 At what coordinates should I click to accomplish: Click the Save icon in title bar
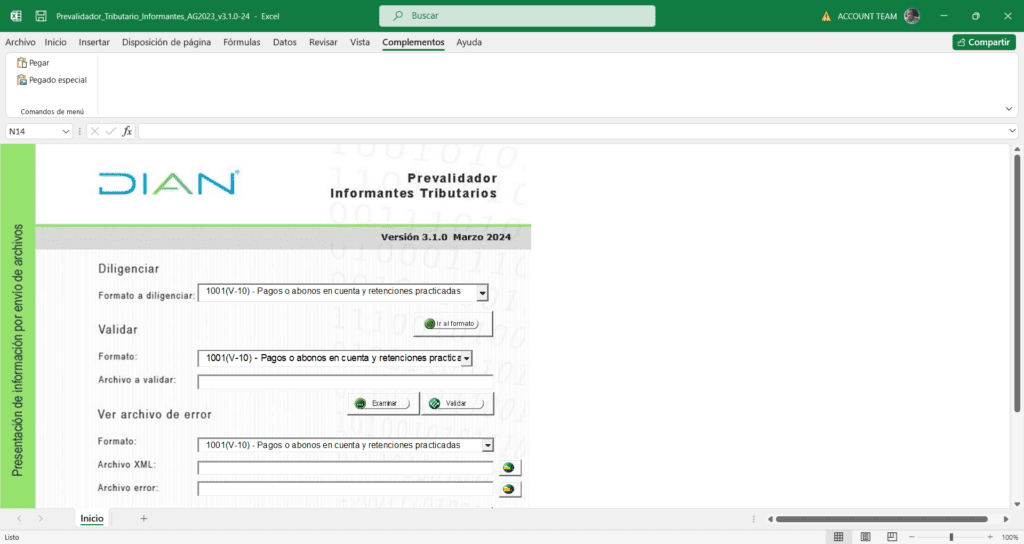[x=40, y=16]
